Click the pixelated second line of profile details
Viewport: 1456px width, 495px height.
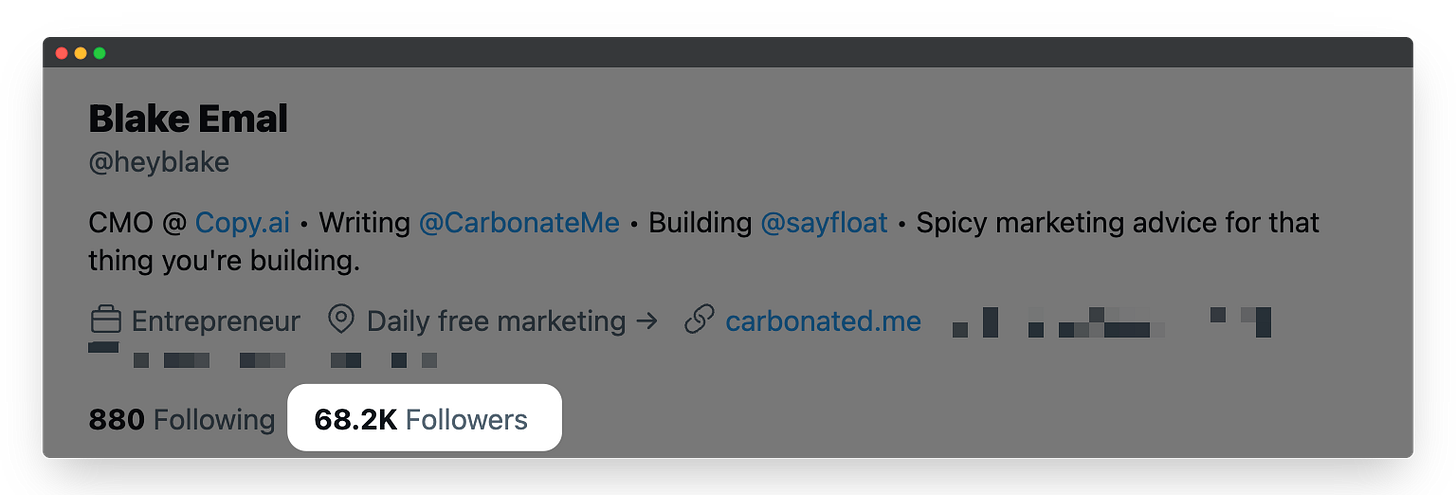[263, 355]
